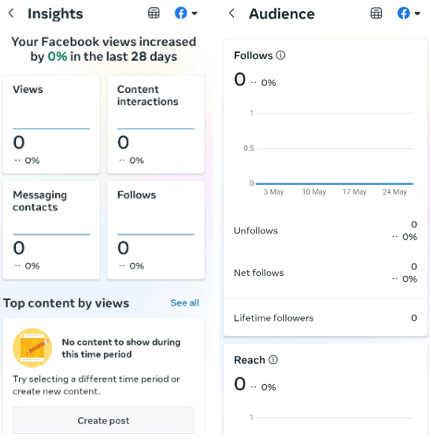Image resolution: width=431 pixels, height=440 pixels.
Task: Expand platform dropdown arrow in Audience header
Action: [x=417, y=14]
